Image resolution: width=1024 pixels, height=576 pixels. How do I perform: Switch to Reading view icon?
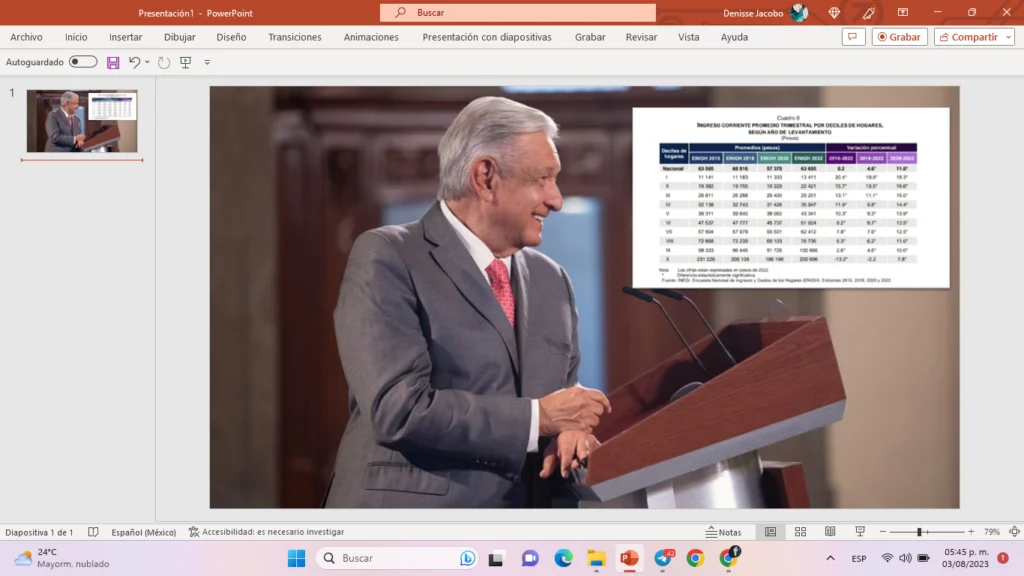[x=830, y=532]
